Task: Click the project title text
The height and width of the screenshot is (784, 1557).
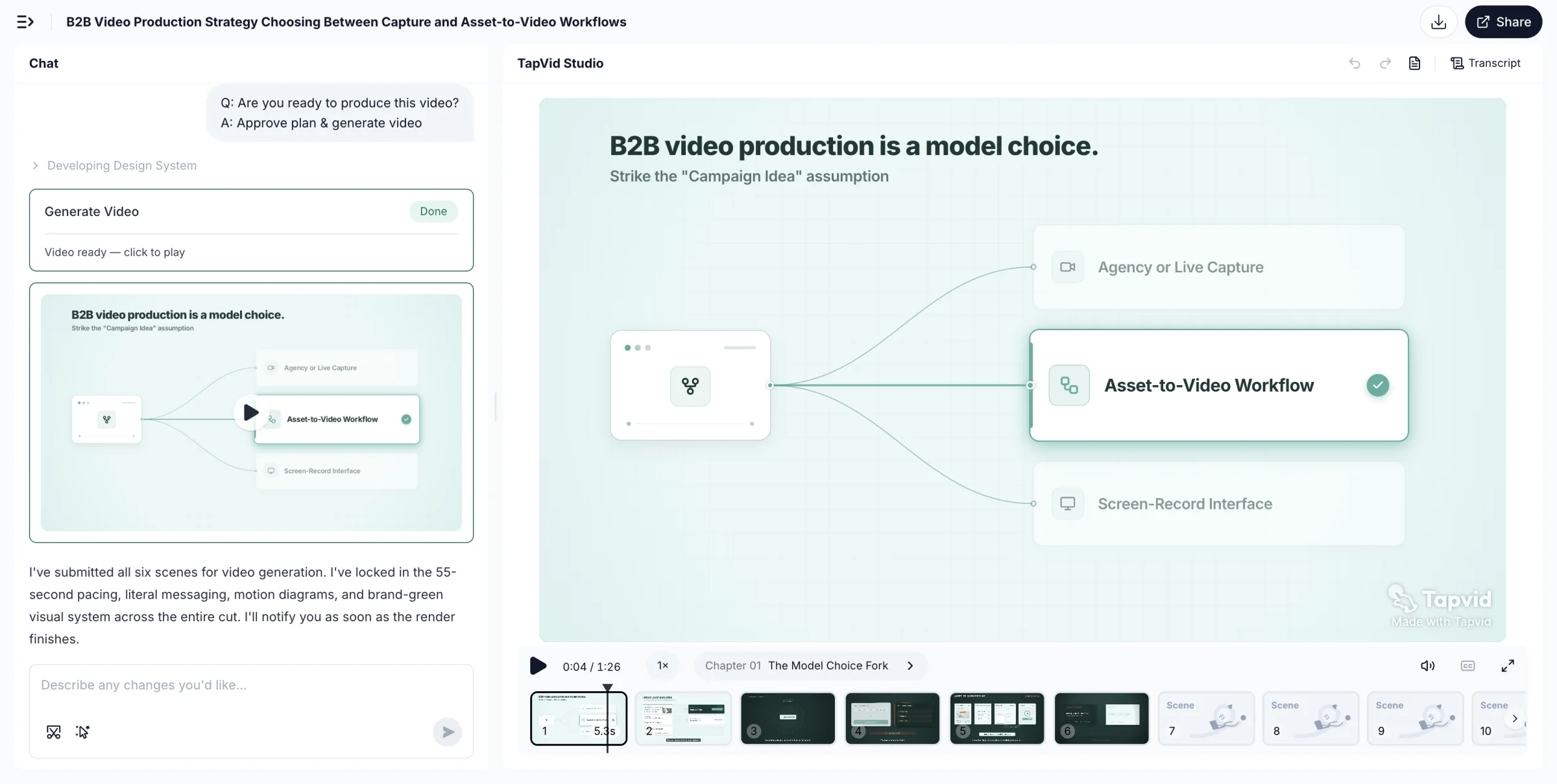Action: click(x=346, y=22)
